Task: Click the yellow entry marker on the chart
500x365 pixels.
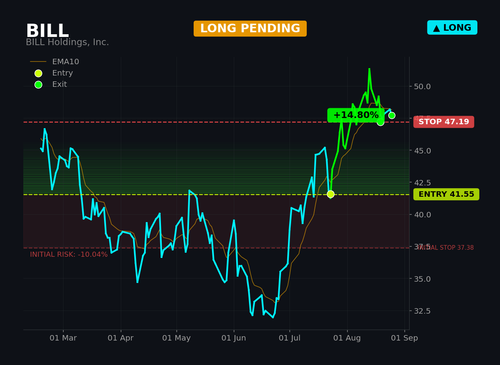Action: click(330, 194)
